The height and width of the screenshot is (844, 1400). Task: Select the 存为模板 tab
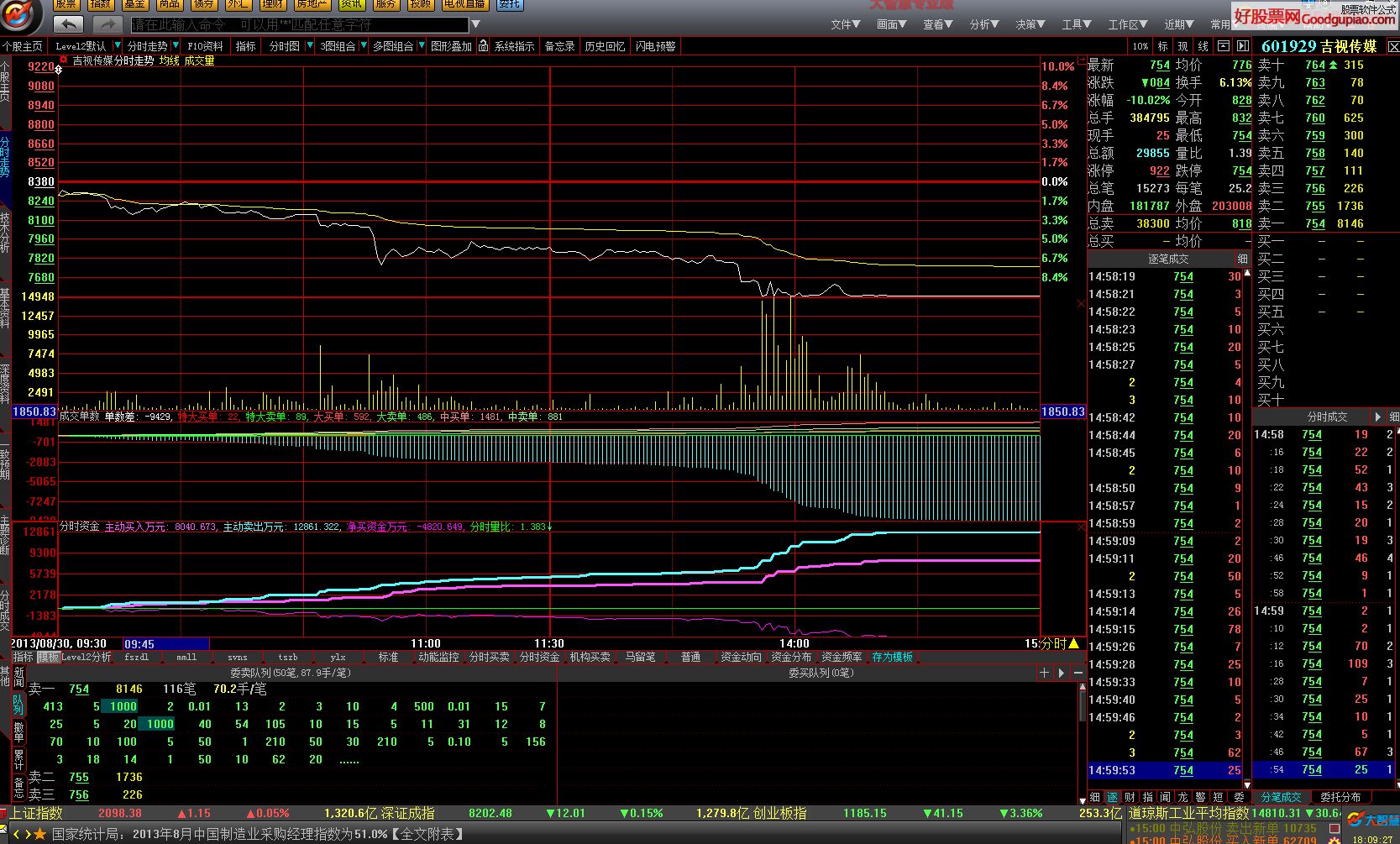(x=892, y=658)
